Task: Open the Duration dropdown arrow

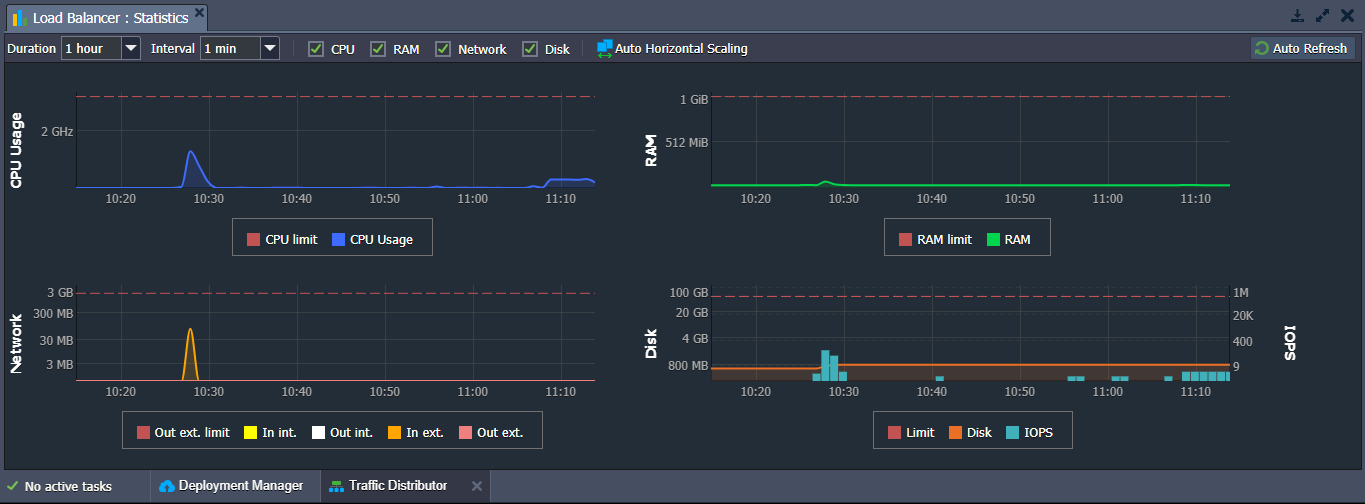Action: pos(130,48)
